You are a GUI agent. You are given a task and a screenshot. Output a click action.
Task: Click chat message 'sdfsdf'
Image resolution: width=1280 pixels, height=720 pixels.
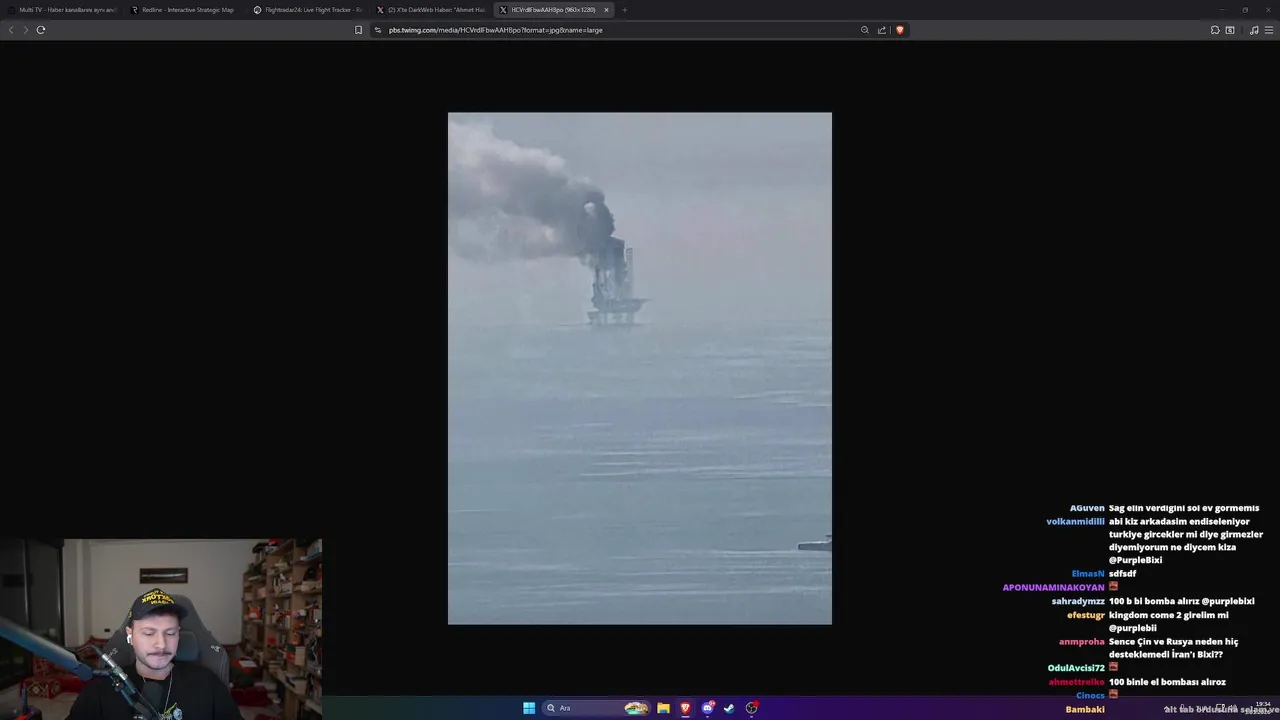1122,574
